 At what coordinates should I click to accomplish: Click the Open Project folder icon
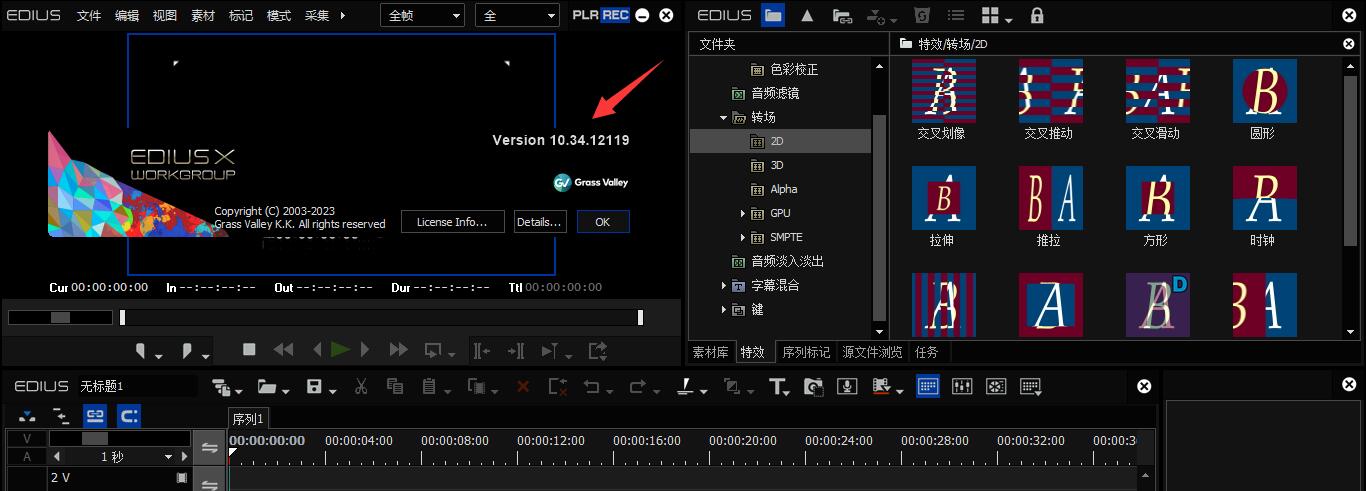coord(267,387)
